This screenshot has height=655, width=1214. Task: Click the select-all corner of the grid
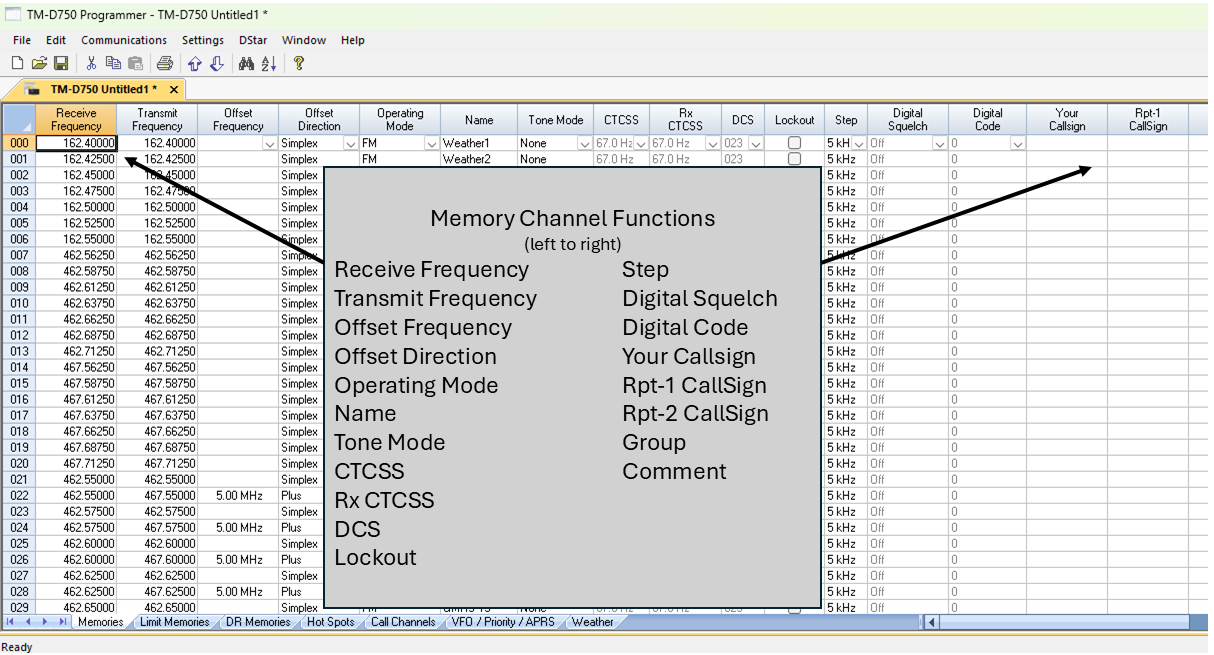[x=19, y=120]
